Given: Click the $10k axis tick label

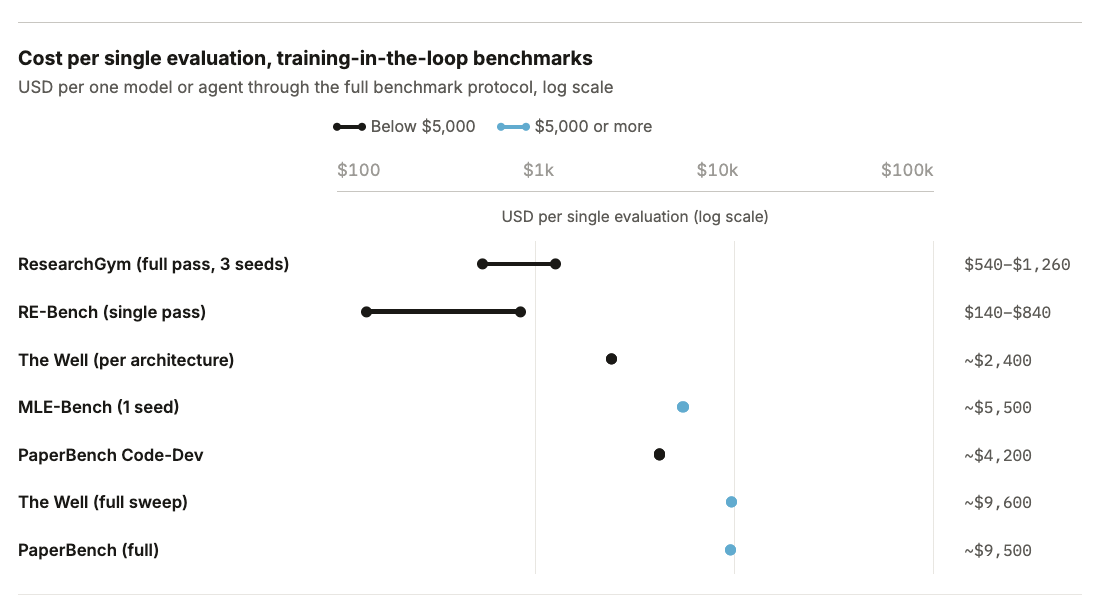Looking at the screenshot, I should [717, 170].
